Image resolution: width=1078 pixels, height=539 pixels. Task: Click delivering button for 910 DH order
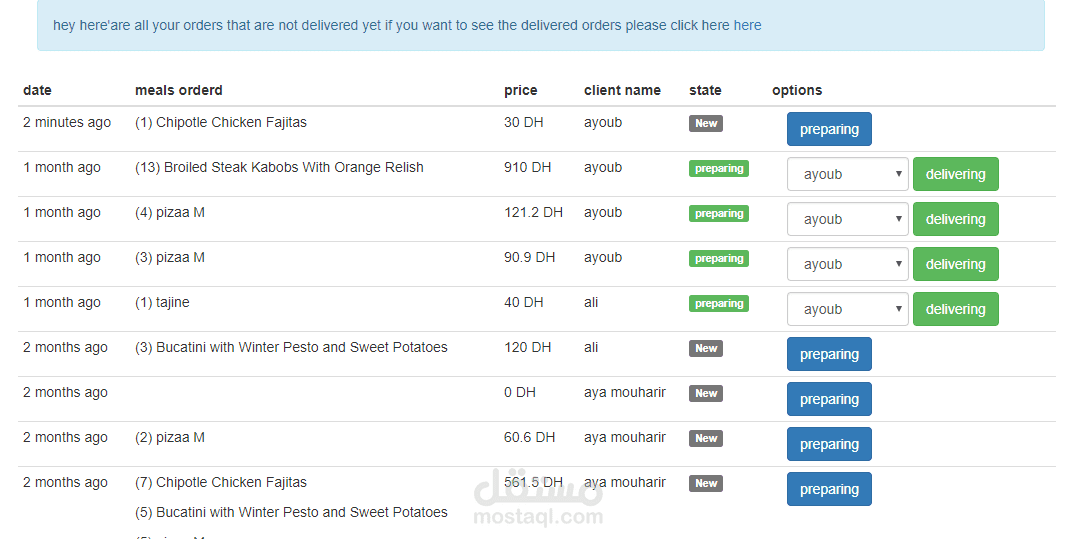click(955, 174)
